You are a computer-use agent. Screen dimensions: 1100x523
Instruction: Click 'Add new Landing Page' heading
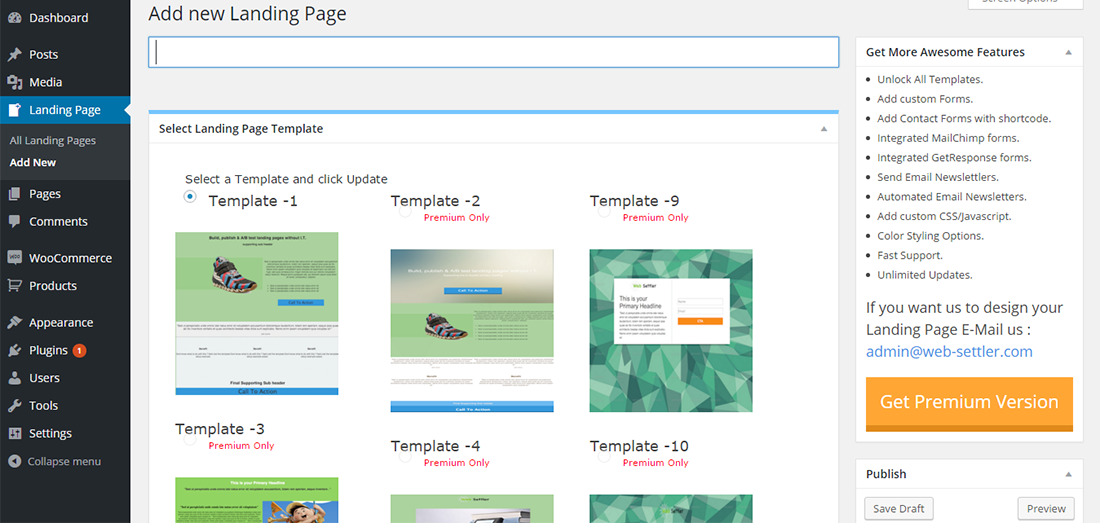248,14
